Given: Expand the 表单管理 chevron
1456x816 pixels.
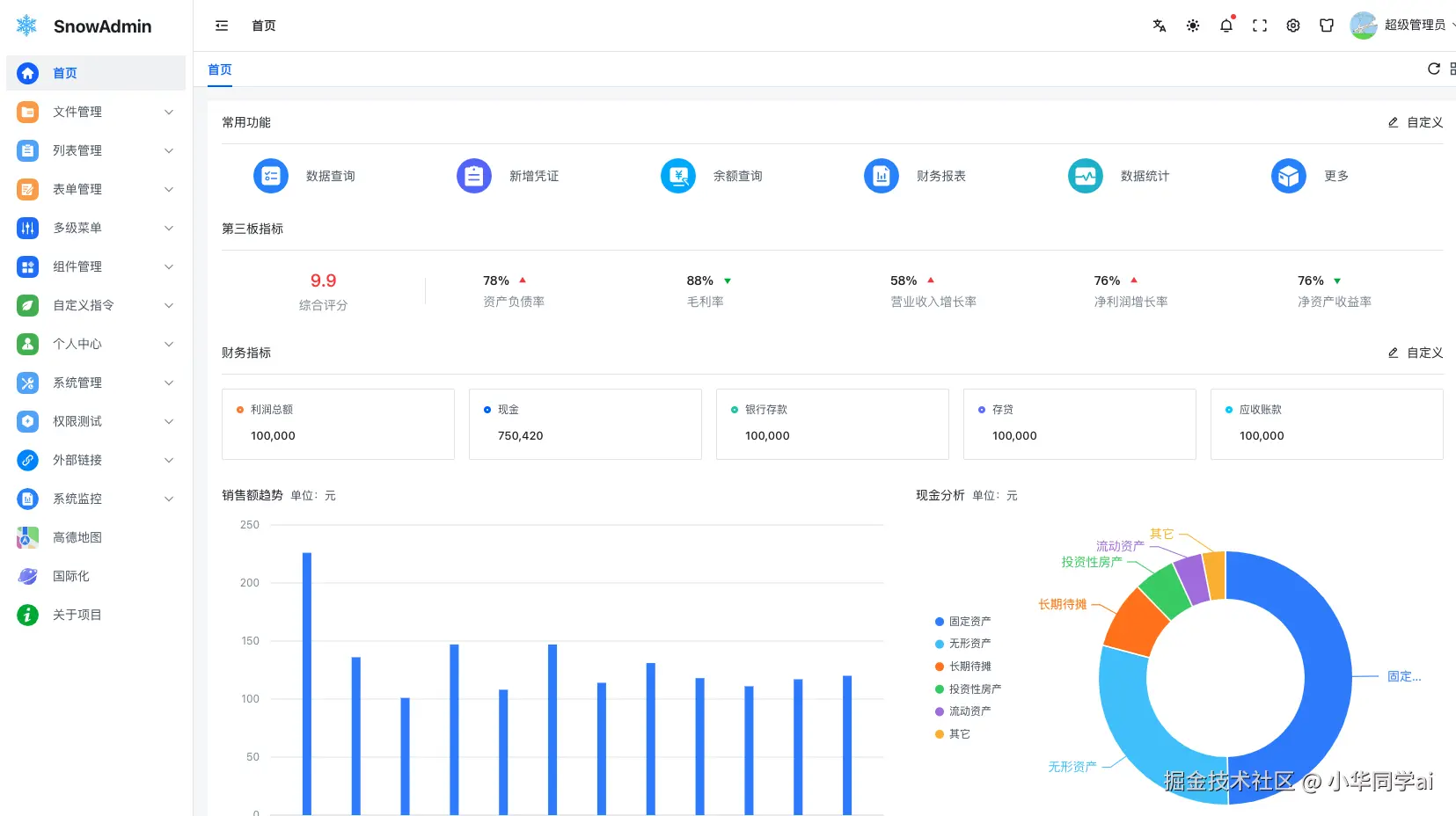Looking at the screenshot, I should coord(169,189).
